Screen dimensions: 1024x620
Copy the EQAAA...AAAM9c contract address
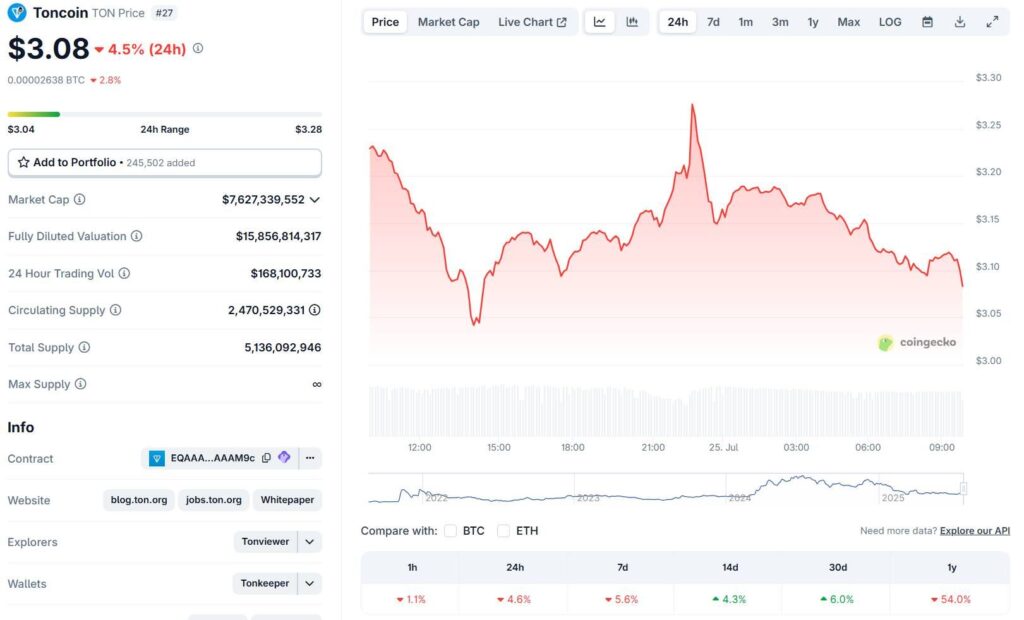coord(266,458)
